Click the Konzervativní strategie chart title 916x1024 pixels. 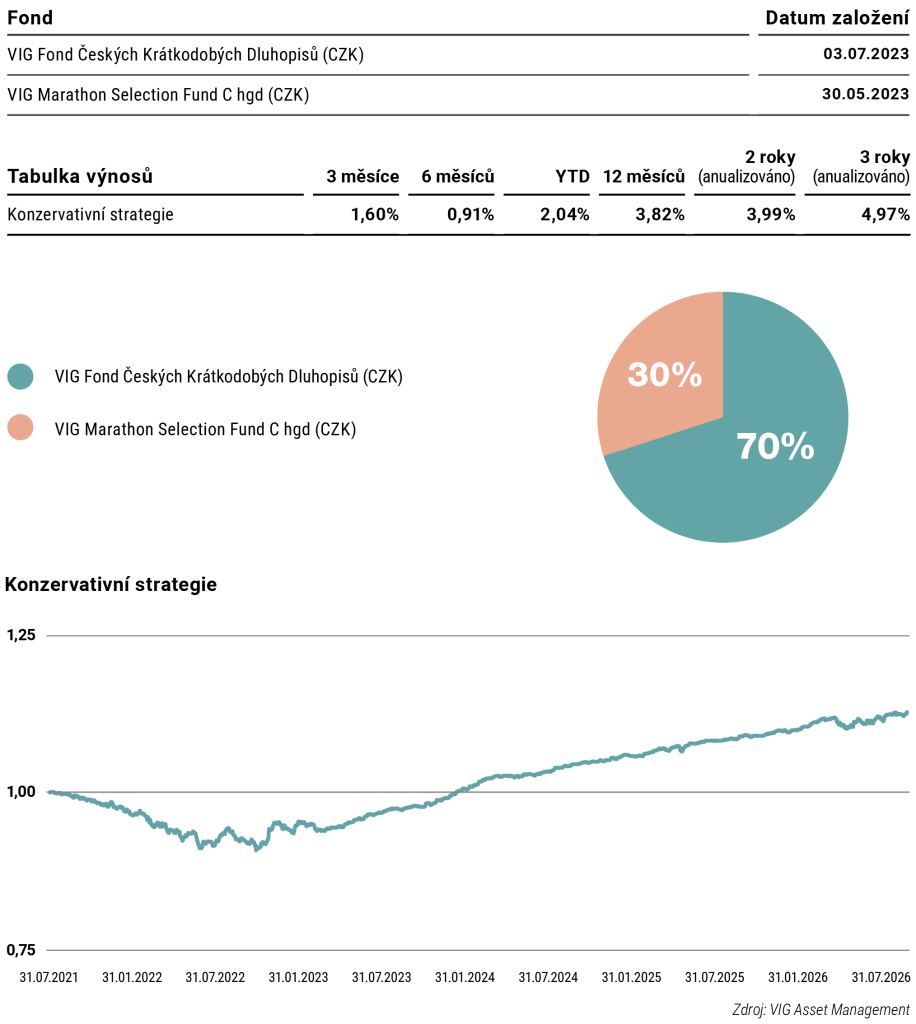click(x=111, y=584)
